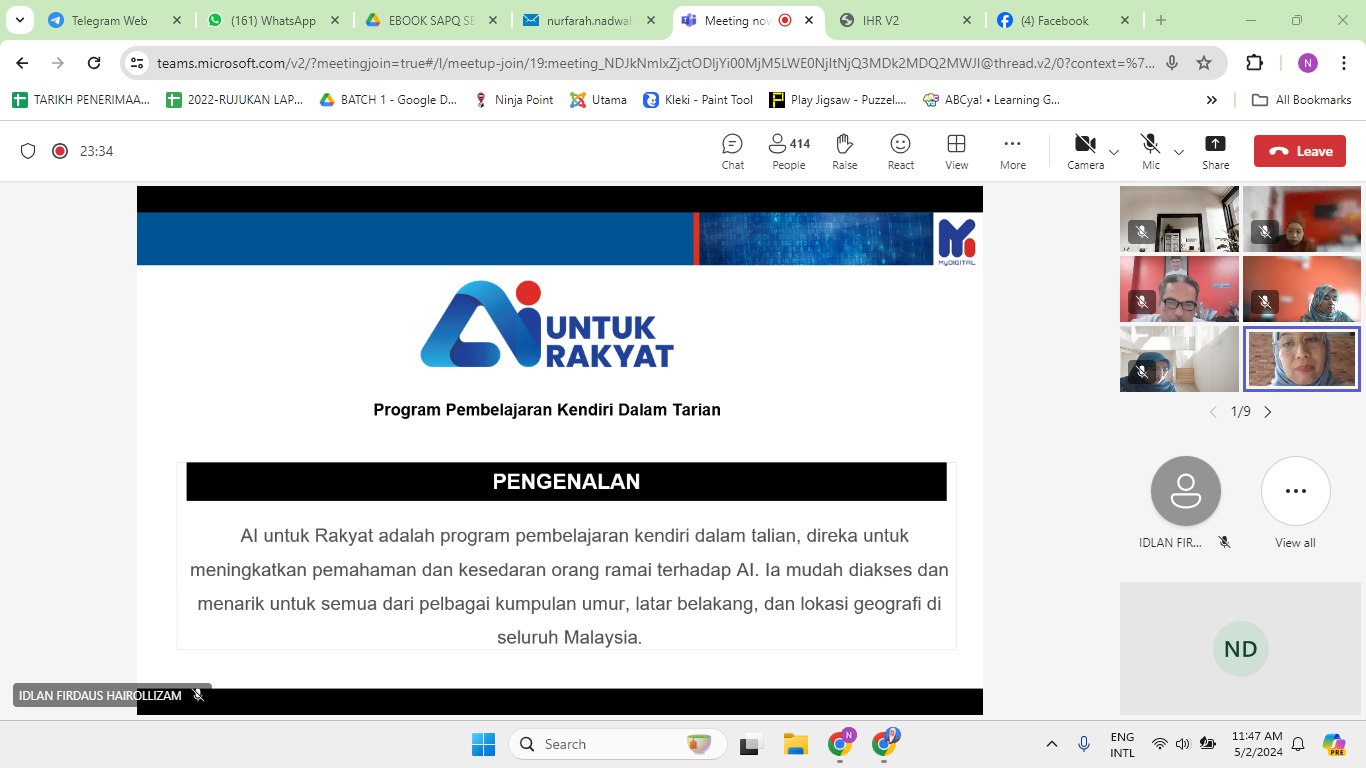This screenshot has width=1366, height=768.
Task: Click the site information icon in address bar
Action: pos(138,63)
